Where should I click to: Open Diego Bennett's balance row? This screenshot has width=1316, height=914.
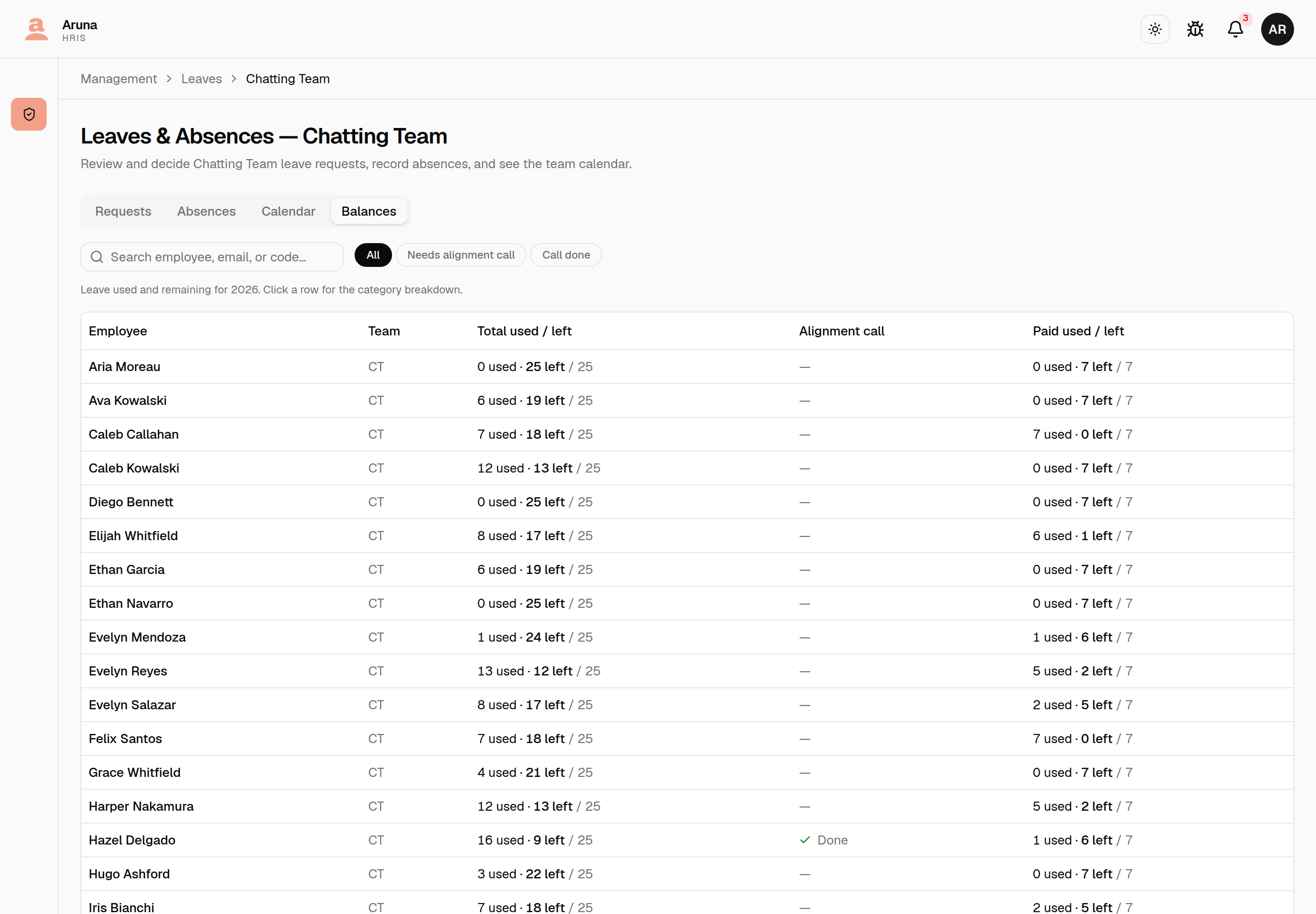point(687,502)
